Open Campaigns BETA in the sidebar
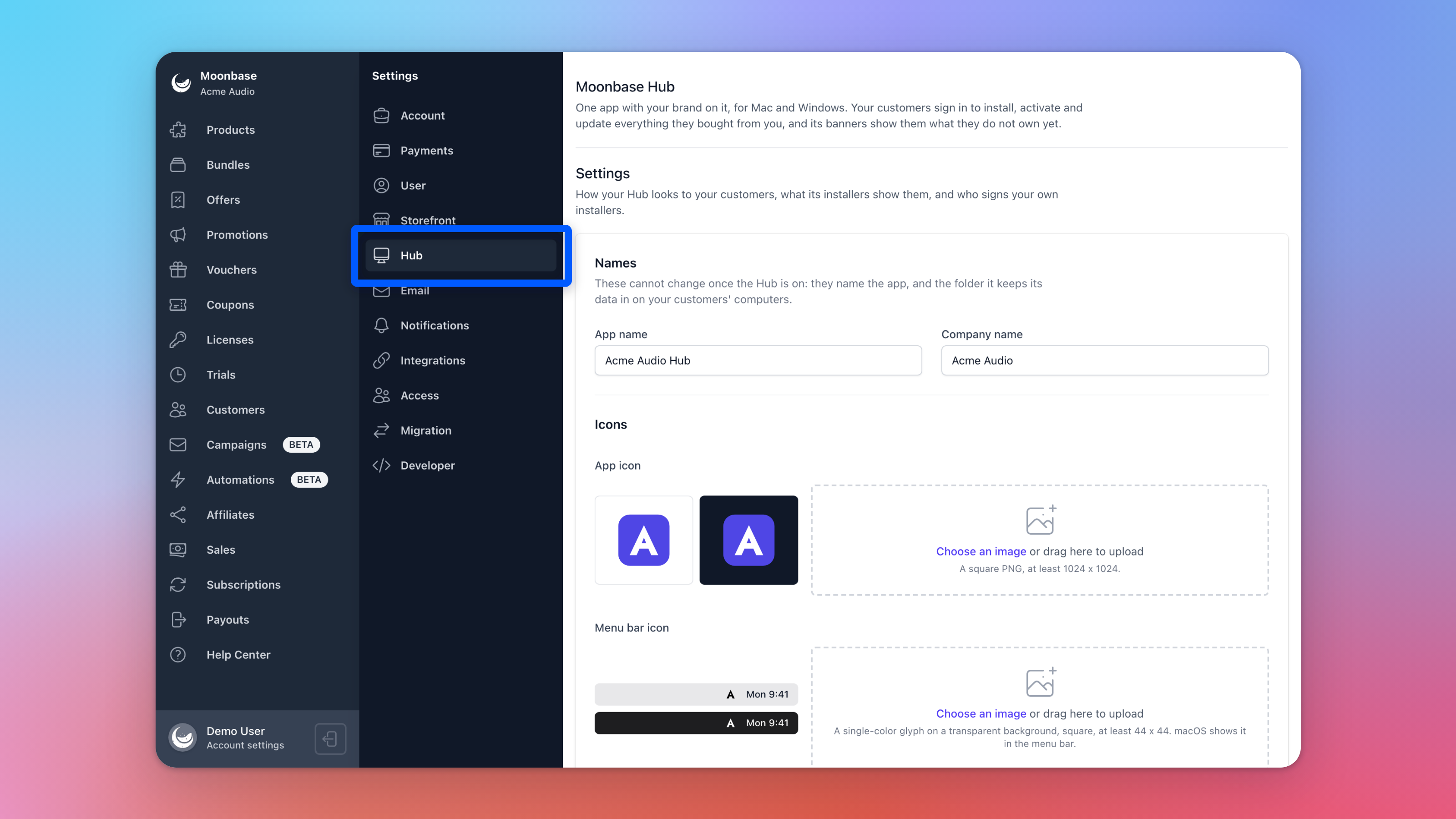 tap(257, 445)
